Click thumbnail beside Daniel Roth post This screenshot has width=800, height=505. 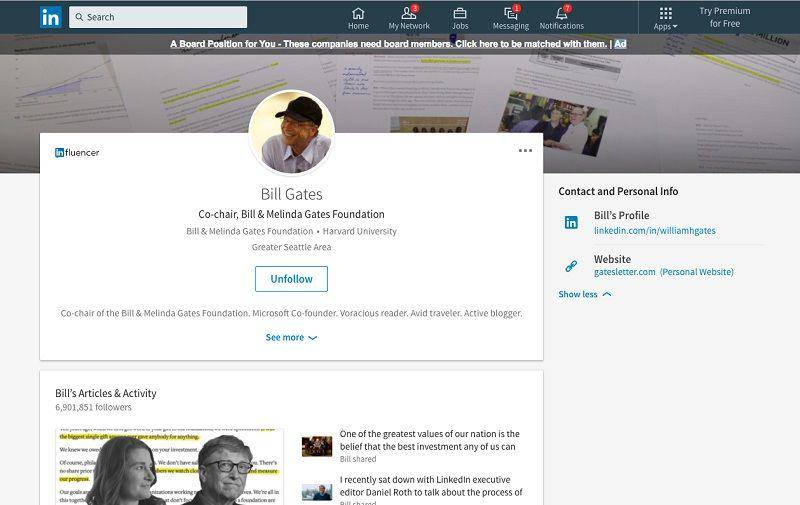pos(317,492)
